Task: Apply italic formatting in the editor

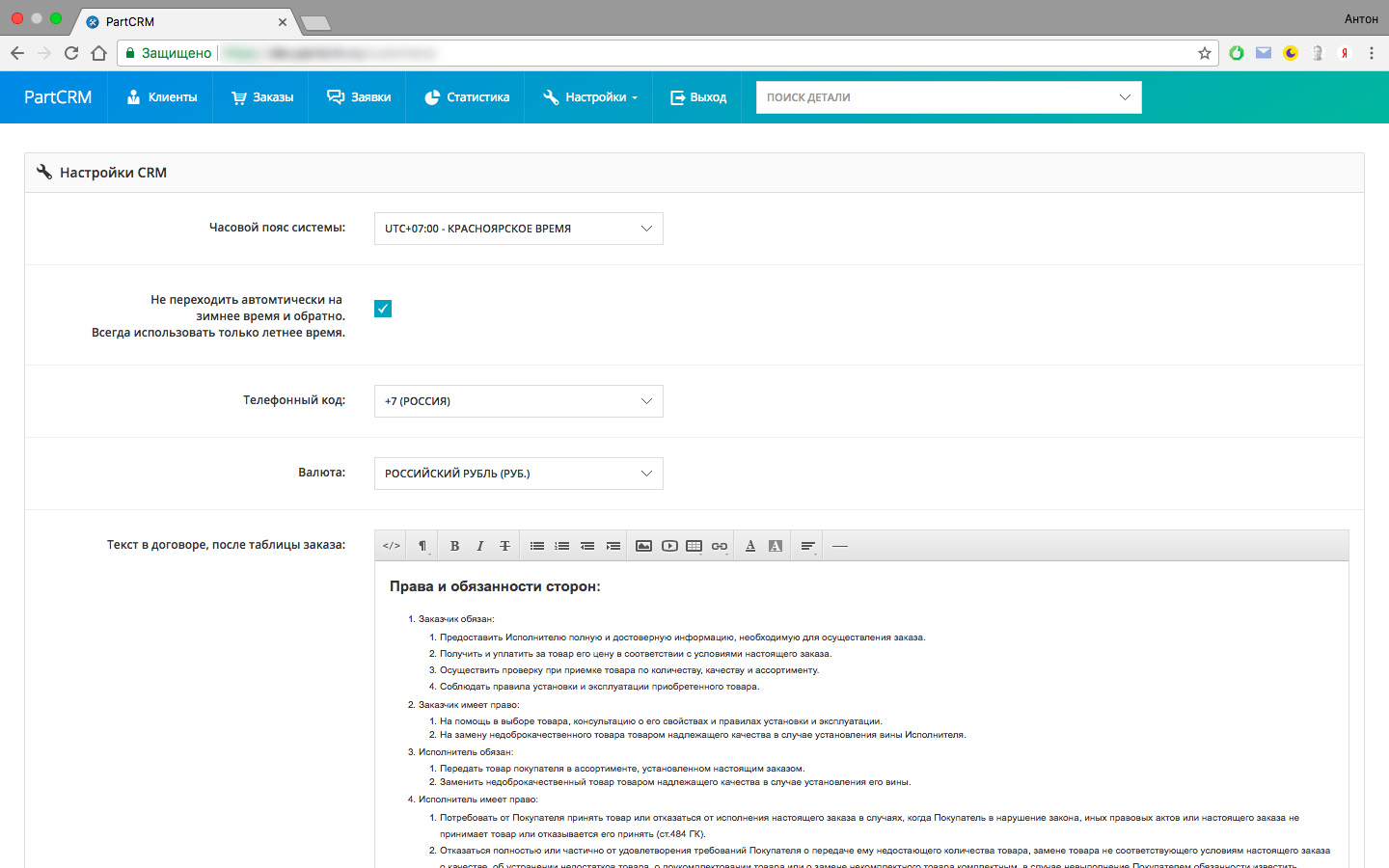Action: pos(479,546)
